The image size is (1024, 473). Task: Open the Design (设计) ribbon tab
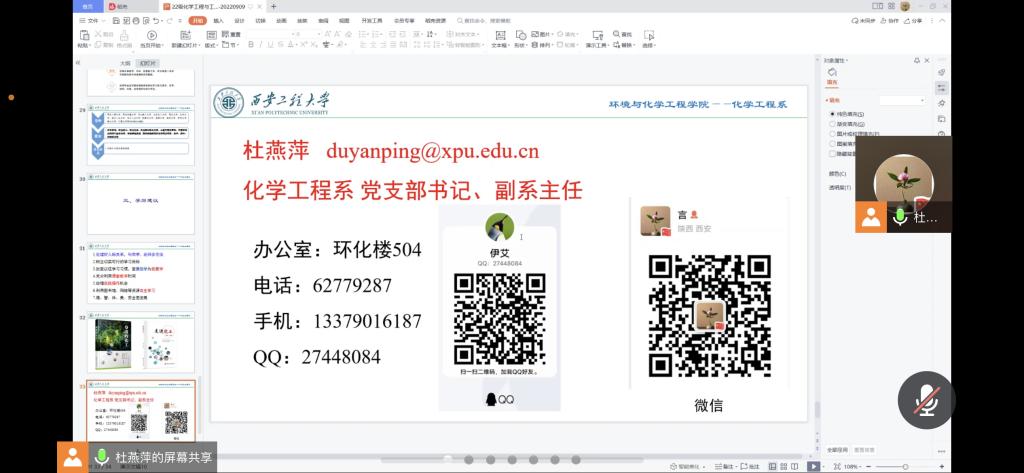pos(239,20)
